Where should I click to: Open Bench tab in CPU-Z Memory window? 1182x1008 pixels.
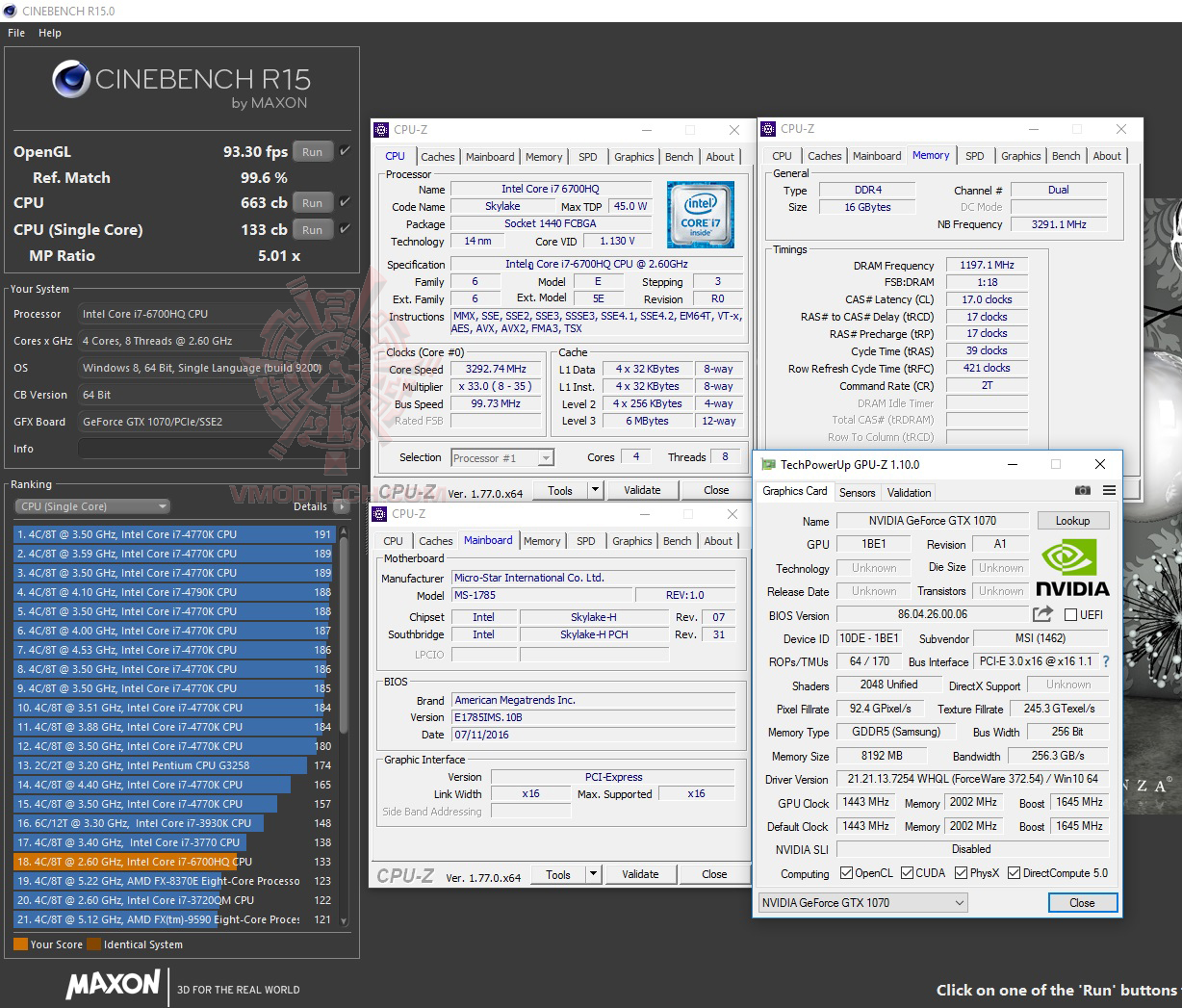(x=1066, y=156)
